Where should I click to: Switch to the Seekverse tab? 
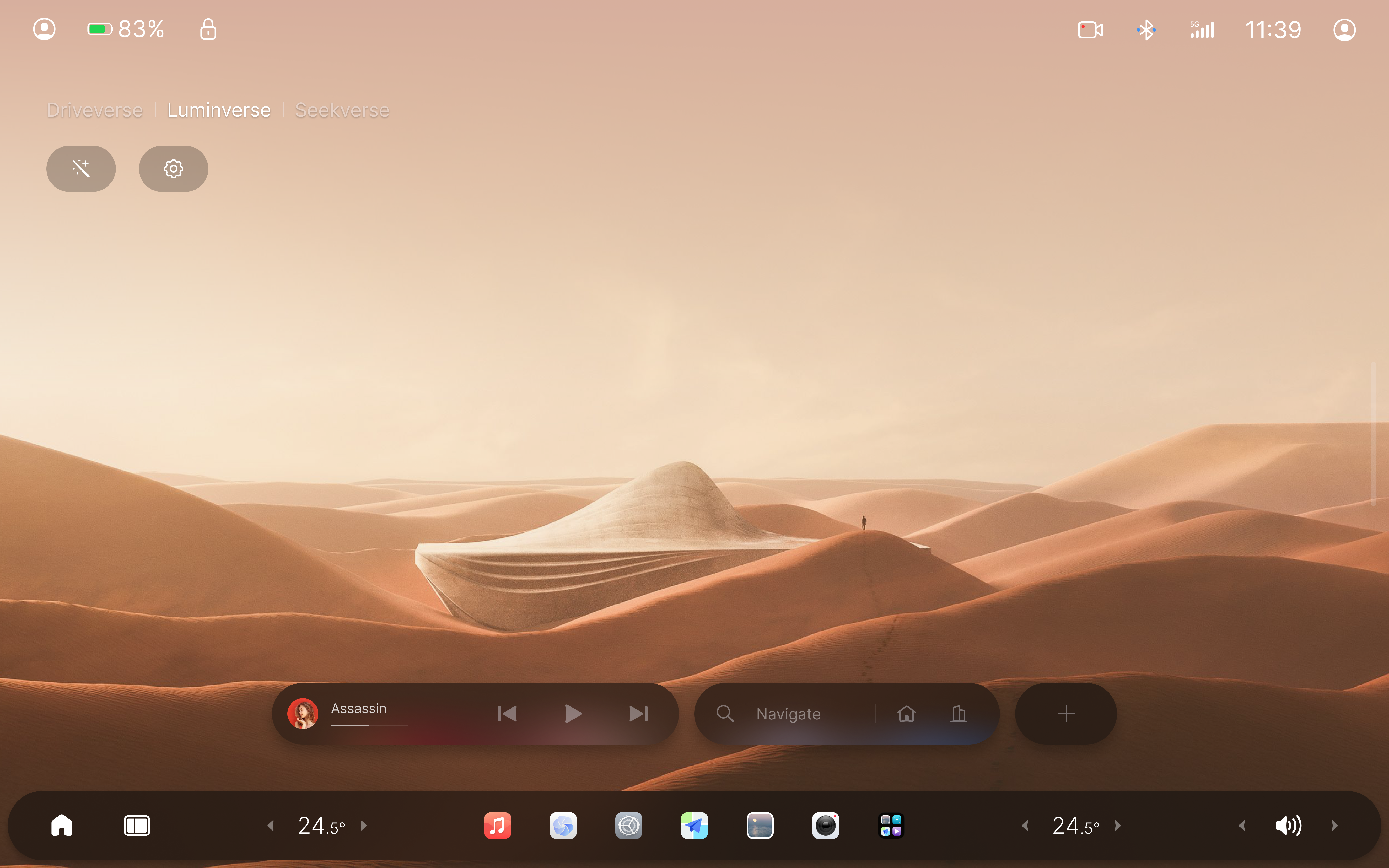[342, 110]
